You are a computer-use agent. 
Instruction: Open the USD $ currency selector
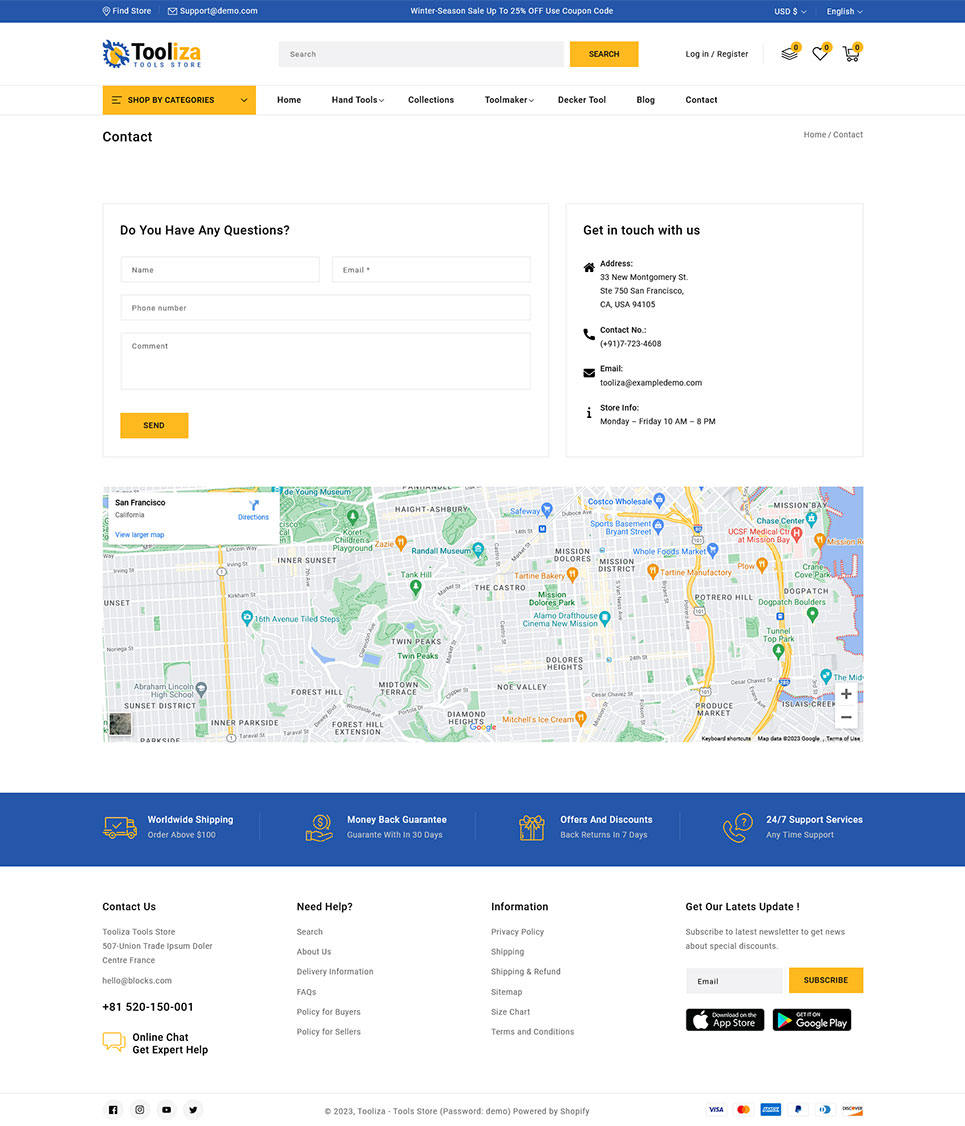click(x=790, y=11)
